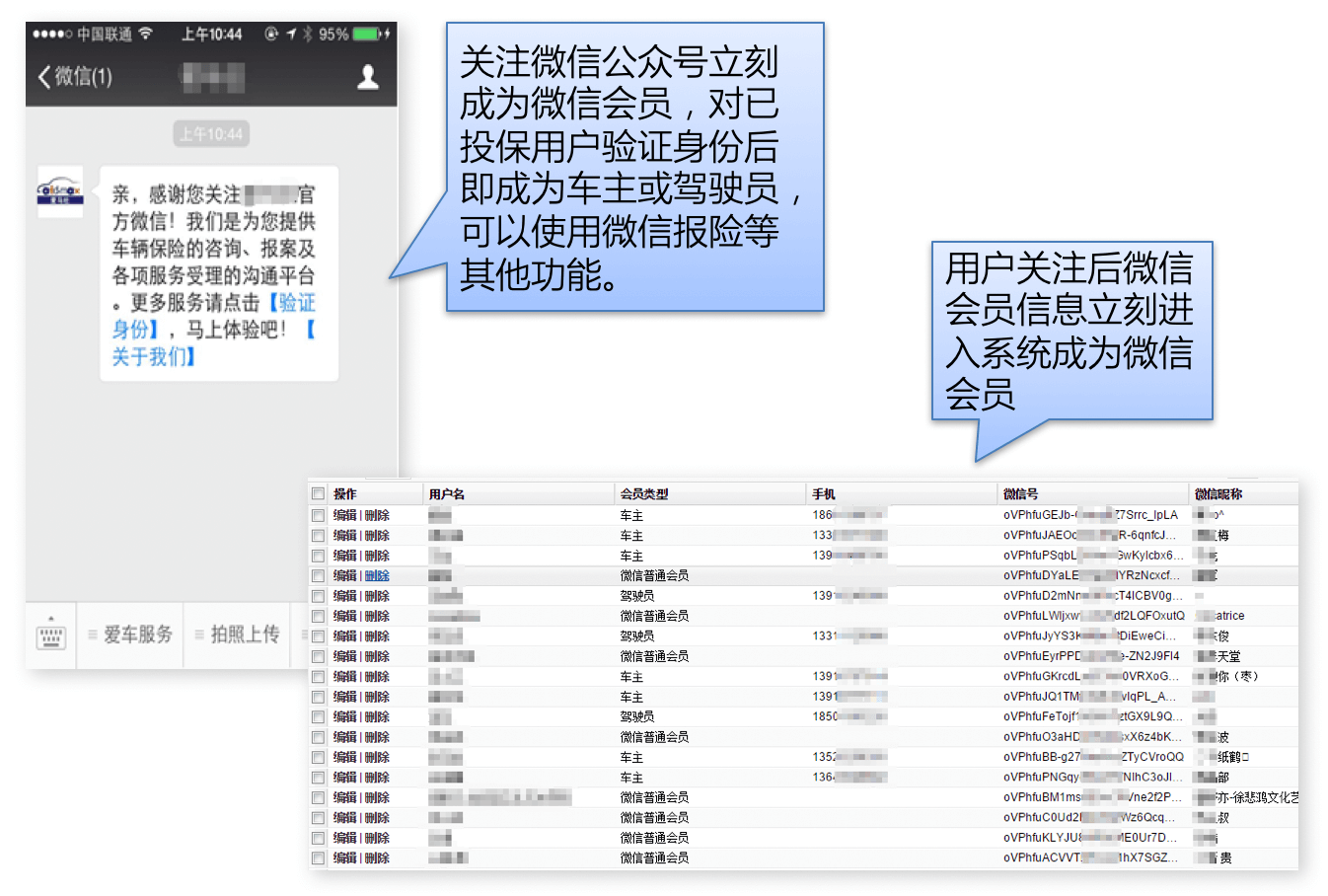
Task: Check the row with 微信号 oVPhfuJyYS3k
Action: pos(318,636)
